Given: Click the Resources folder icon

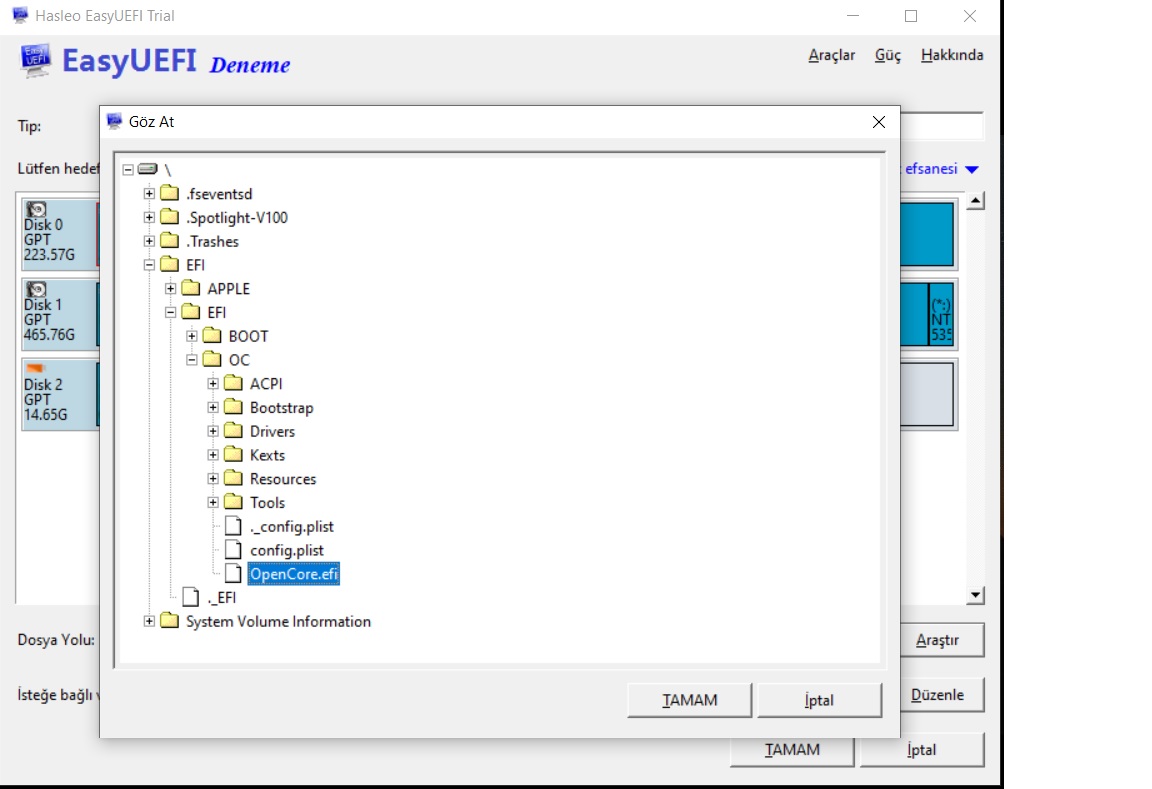Looking at the screenshot, I should tap(233, 479).
